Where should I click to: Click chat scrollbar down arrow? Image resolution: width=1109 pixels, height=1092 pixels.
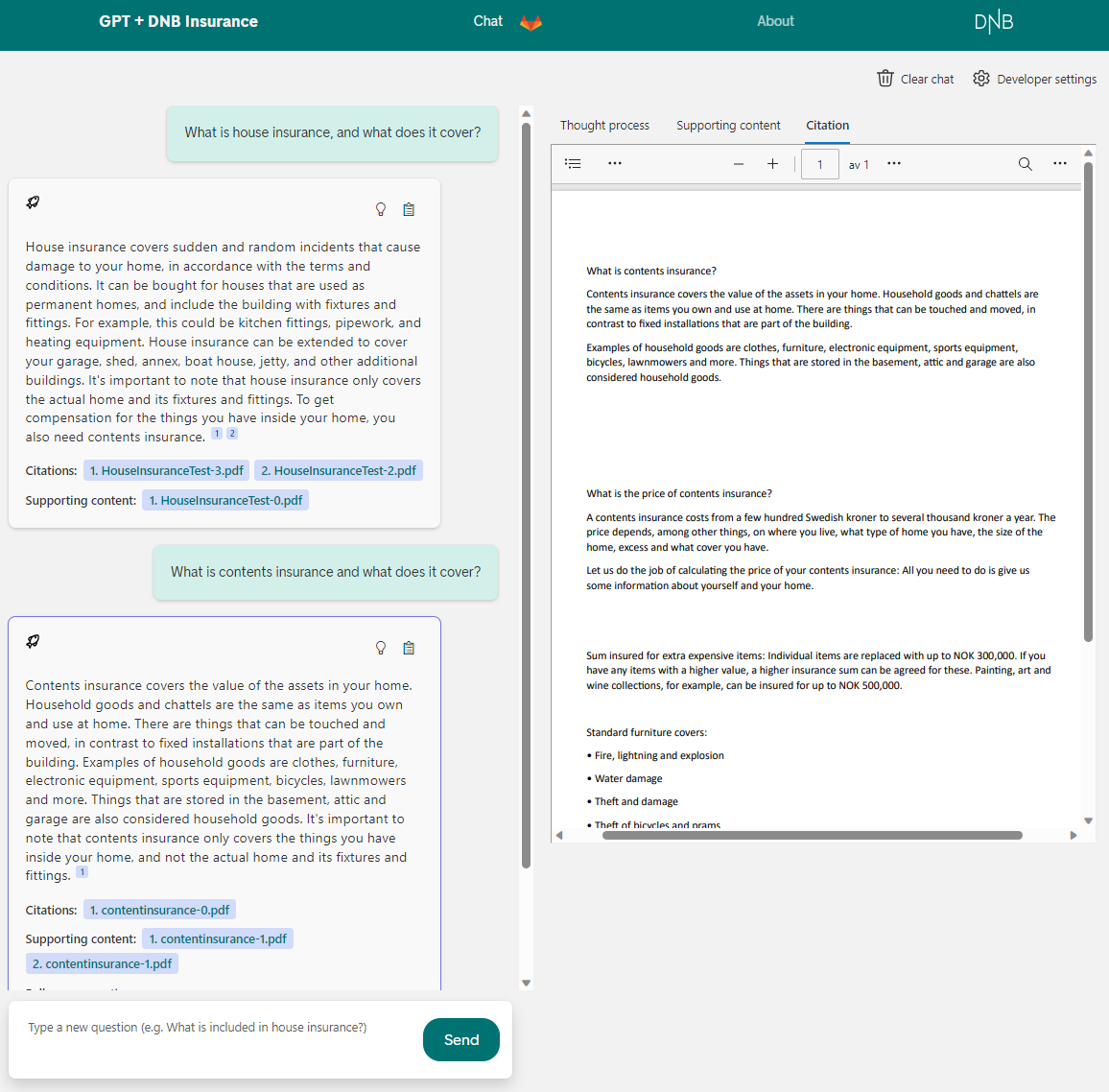coord(526,983)
